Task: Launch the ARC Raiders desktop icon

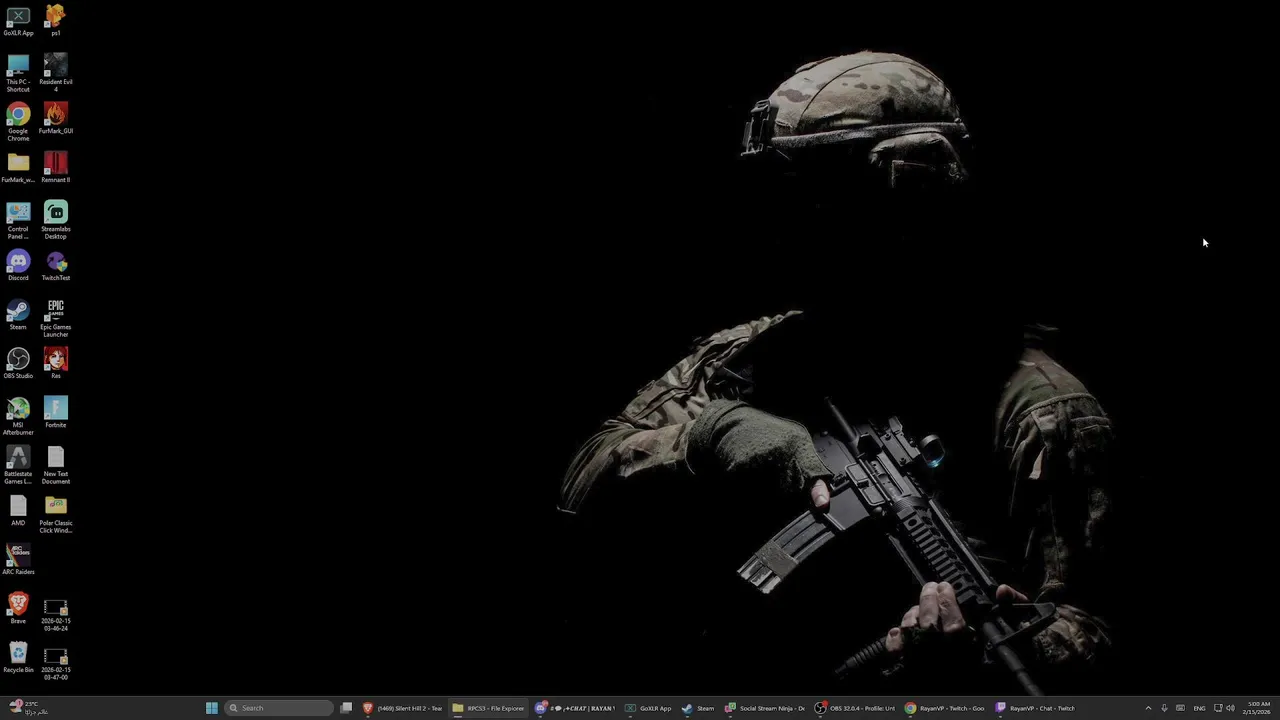Action: (18, 560)
